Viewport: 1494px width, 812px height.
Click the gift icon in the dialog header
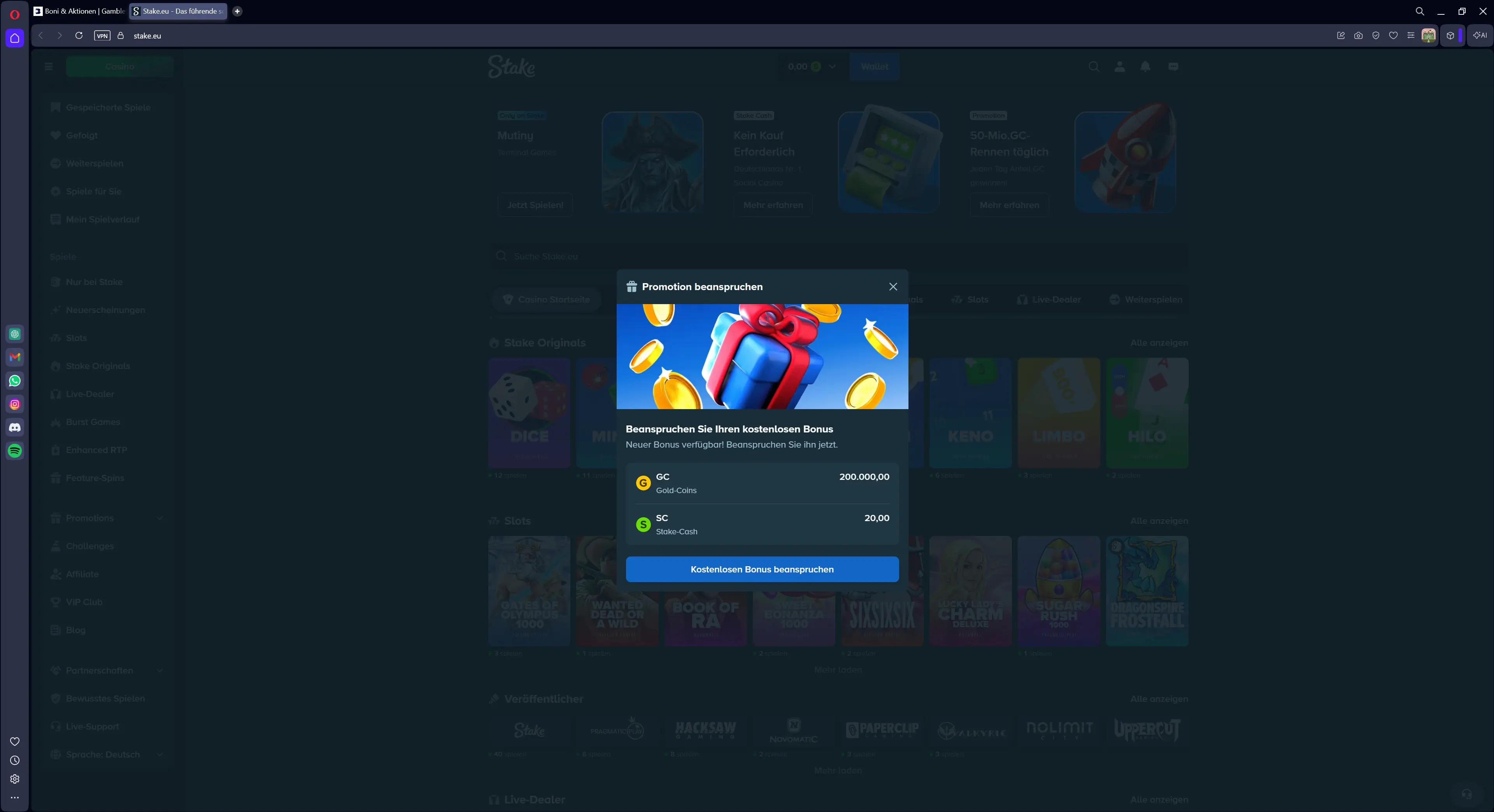[631, 287]
